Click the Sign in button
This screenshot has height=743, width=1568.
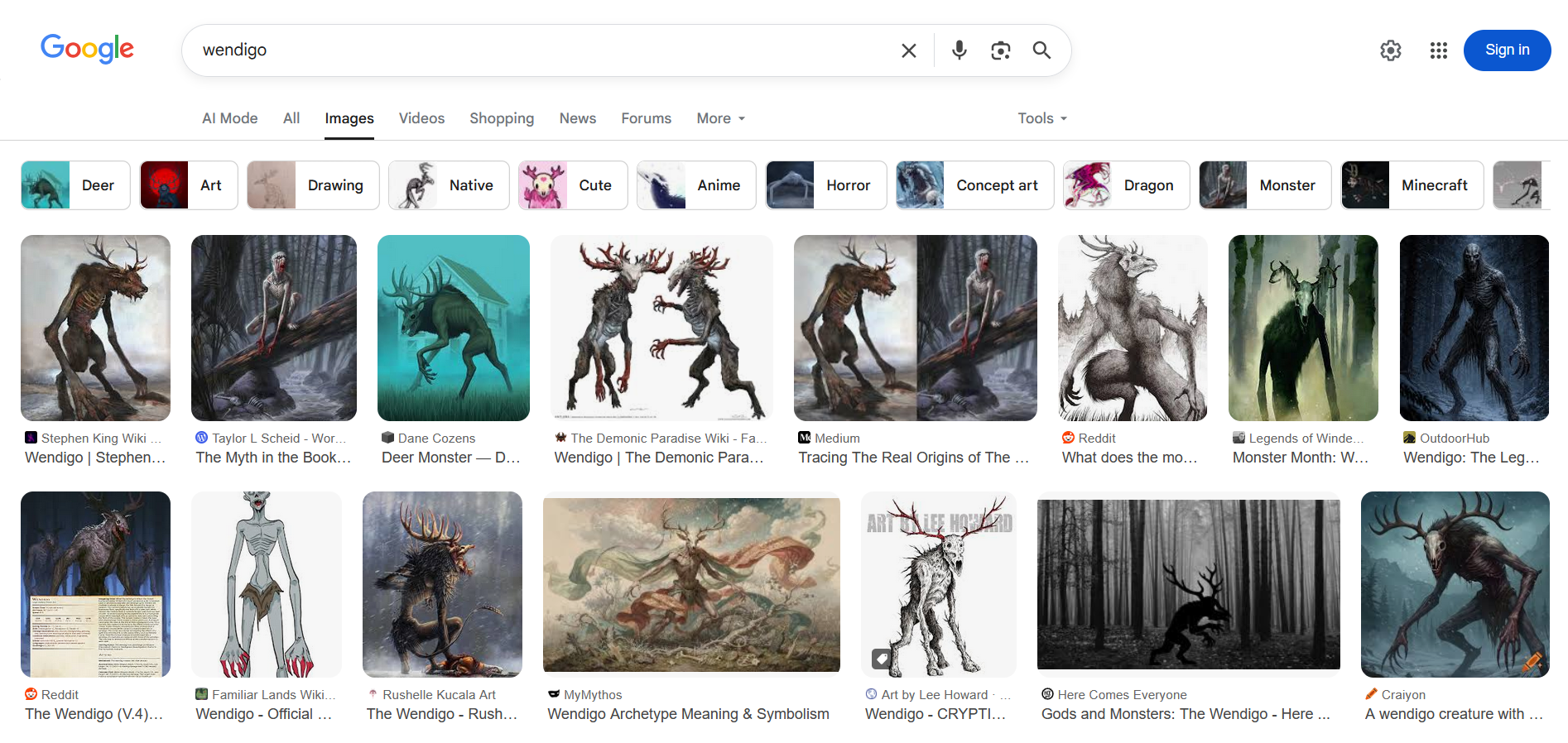(1507, 50)
